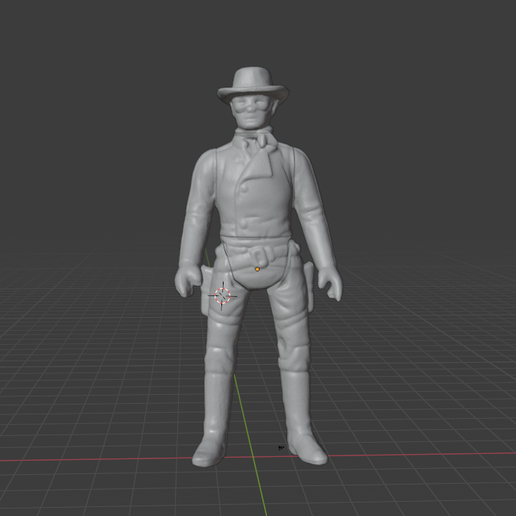This screenshot has height=516, width=516.
Task: Select the small black object near the boot
Action: click(x=281, y=448)
